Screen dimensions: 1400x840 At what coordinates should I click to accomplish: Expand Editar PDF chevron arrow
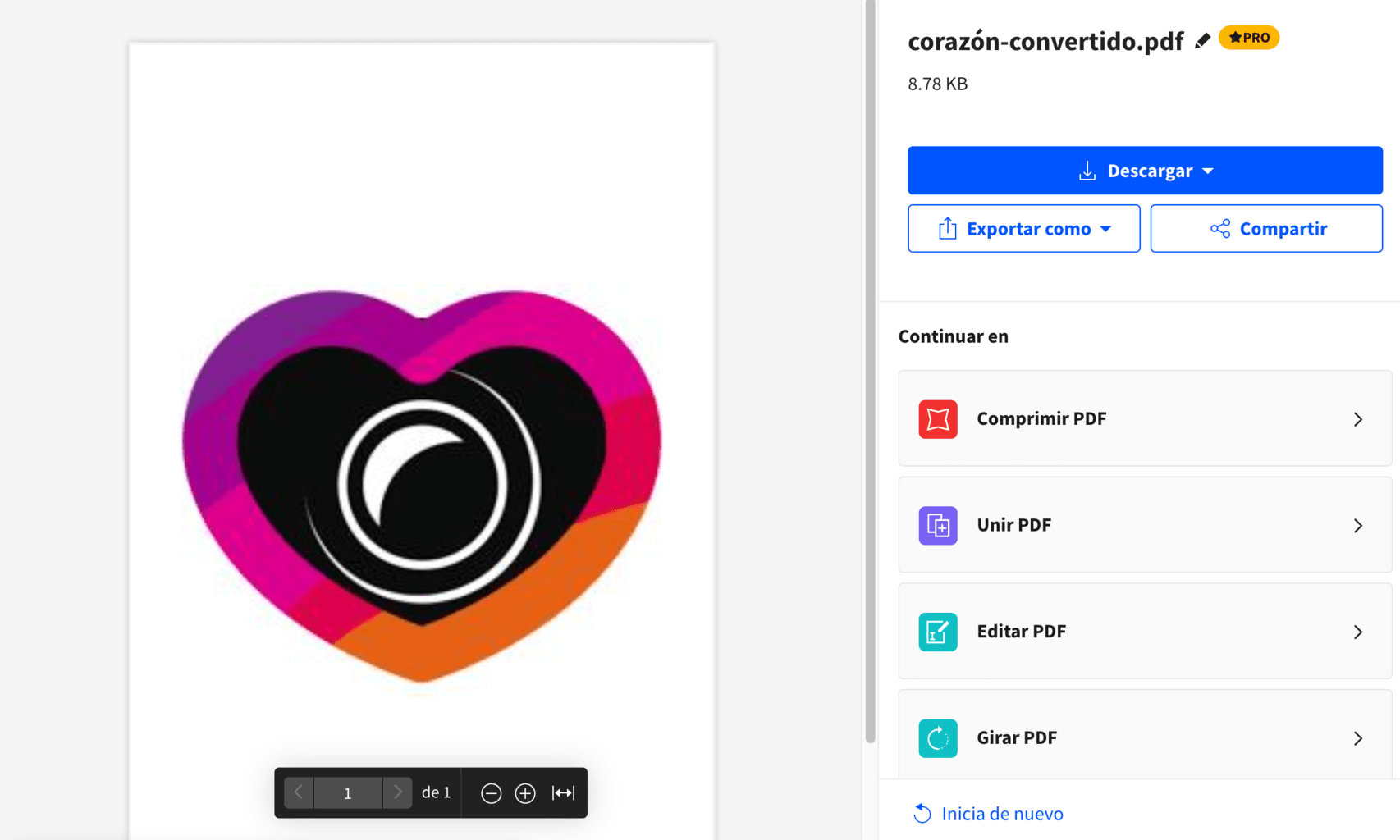coord(1358,632)
